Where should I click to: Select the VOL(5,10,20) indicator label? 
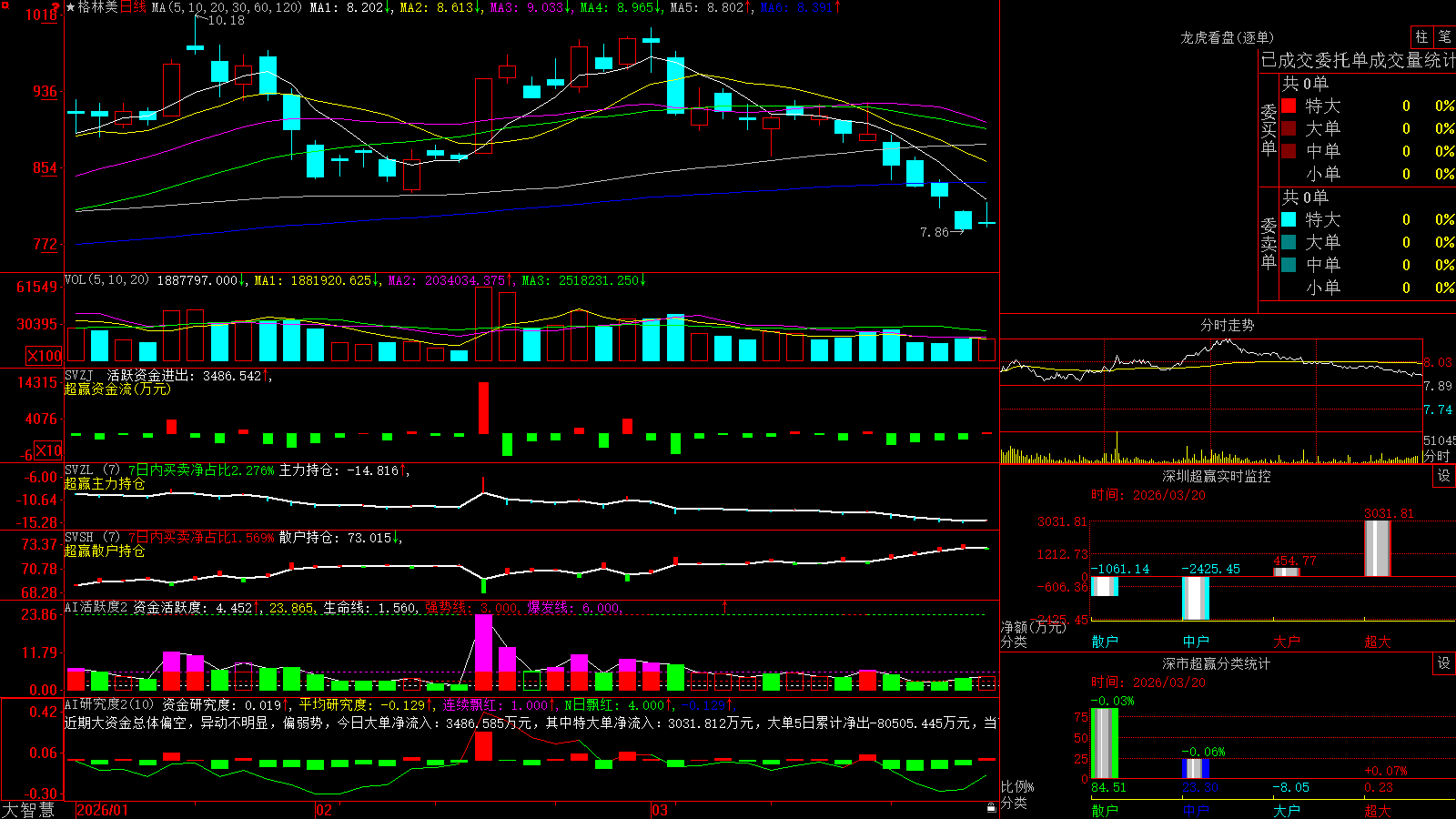[106, 280]
